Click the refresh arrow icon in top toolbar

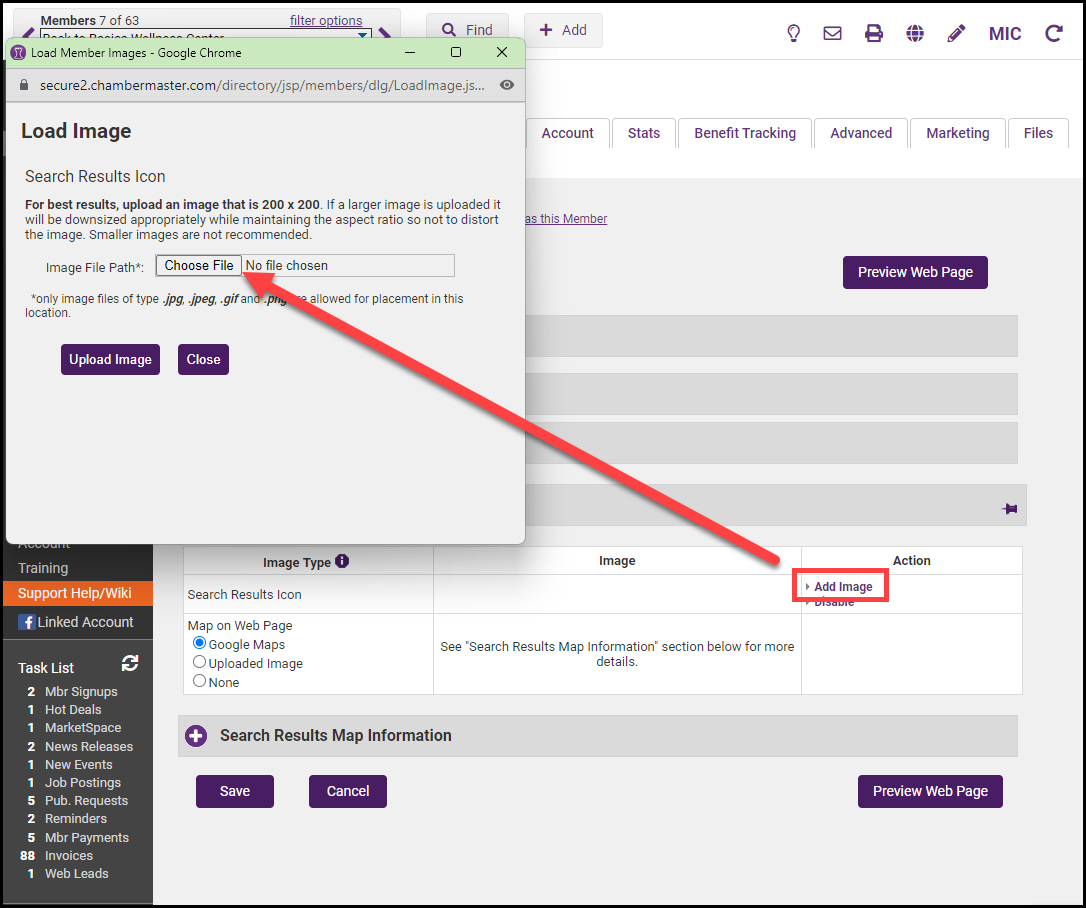click(x=1053, y=33)
